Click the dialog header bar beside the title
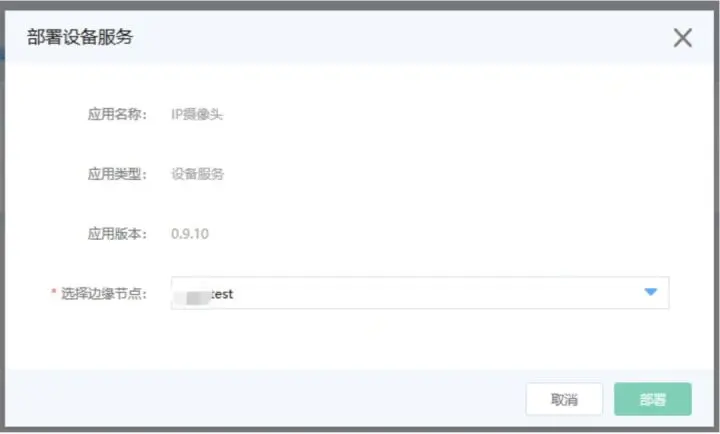This screenshot has width=720, height=434. [399, 38]
